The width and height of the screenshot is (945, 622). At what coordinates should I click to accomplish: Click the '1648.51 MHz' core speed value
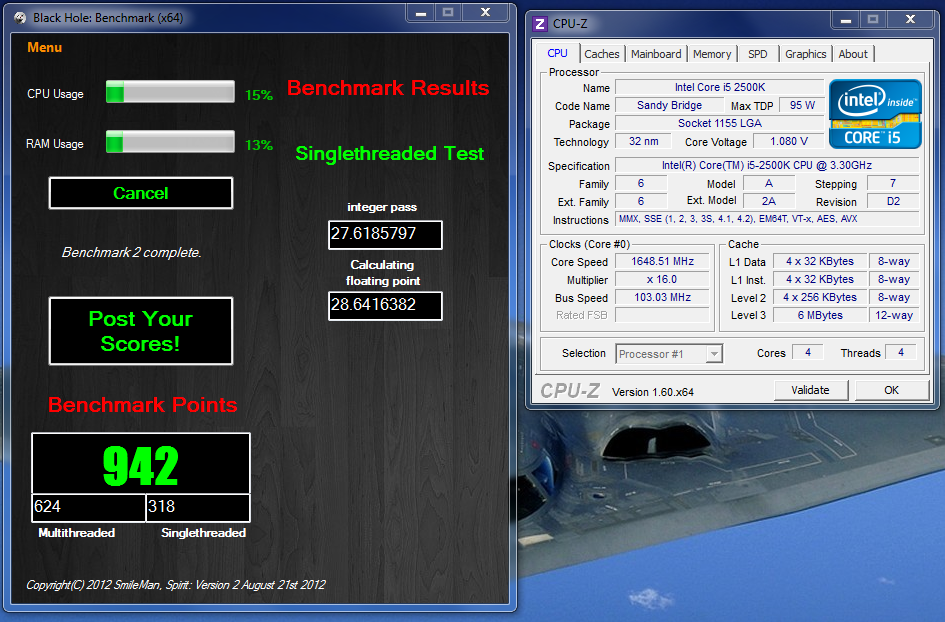tap(662, 262)
